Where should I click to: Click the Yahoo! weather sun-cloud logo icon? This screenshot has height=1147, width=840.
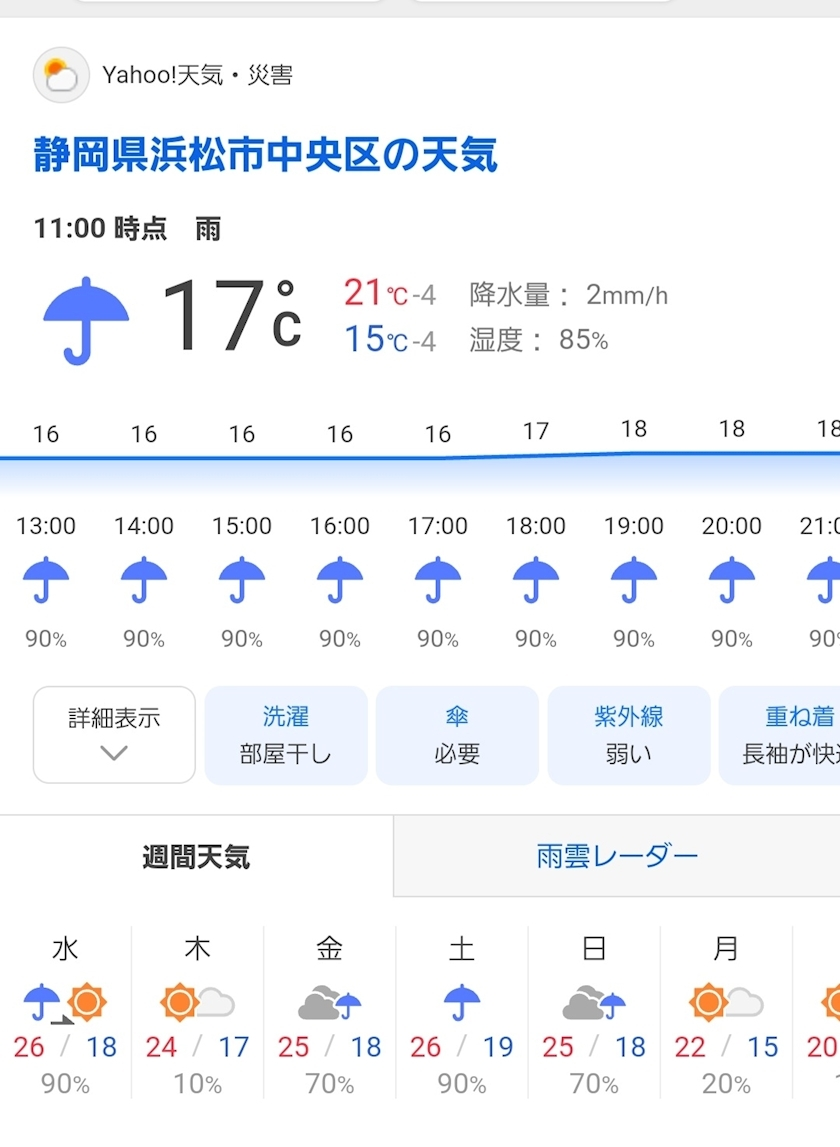[x=61, y=75]
